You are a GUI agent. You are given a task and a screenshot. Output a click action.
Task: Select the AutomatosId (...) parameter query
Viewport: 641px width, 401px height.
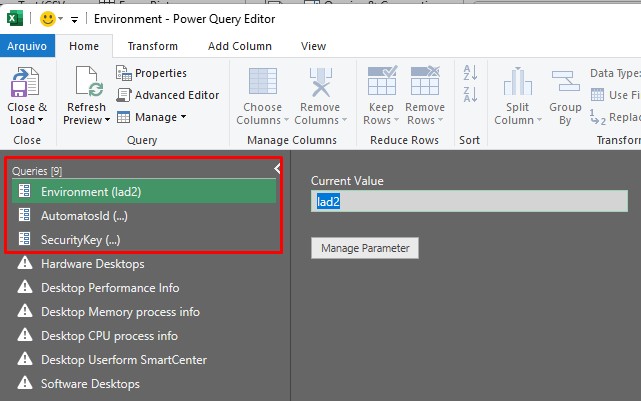[144, 215]
